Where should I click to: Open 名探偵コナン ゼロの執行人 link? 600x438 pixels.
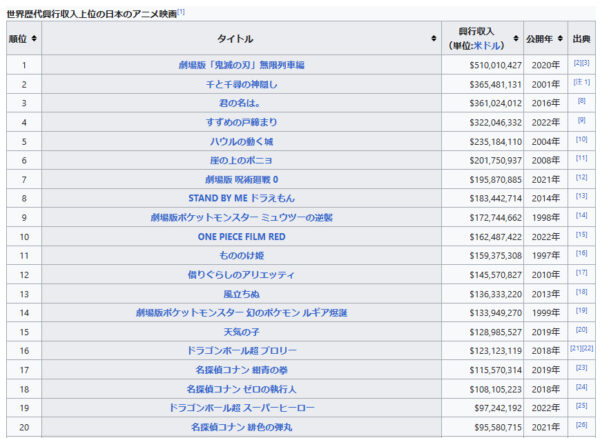pos(241,389)
